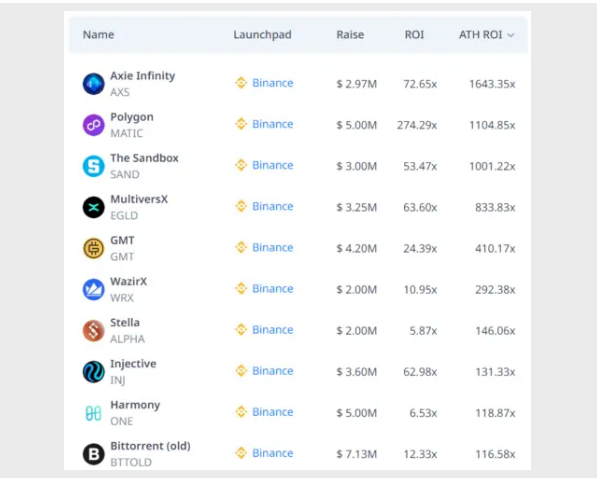The image size is (604, 479).
Task: Open Binance link in Bittorrent (old) row
Action: (x=273, y=453)
